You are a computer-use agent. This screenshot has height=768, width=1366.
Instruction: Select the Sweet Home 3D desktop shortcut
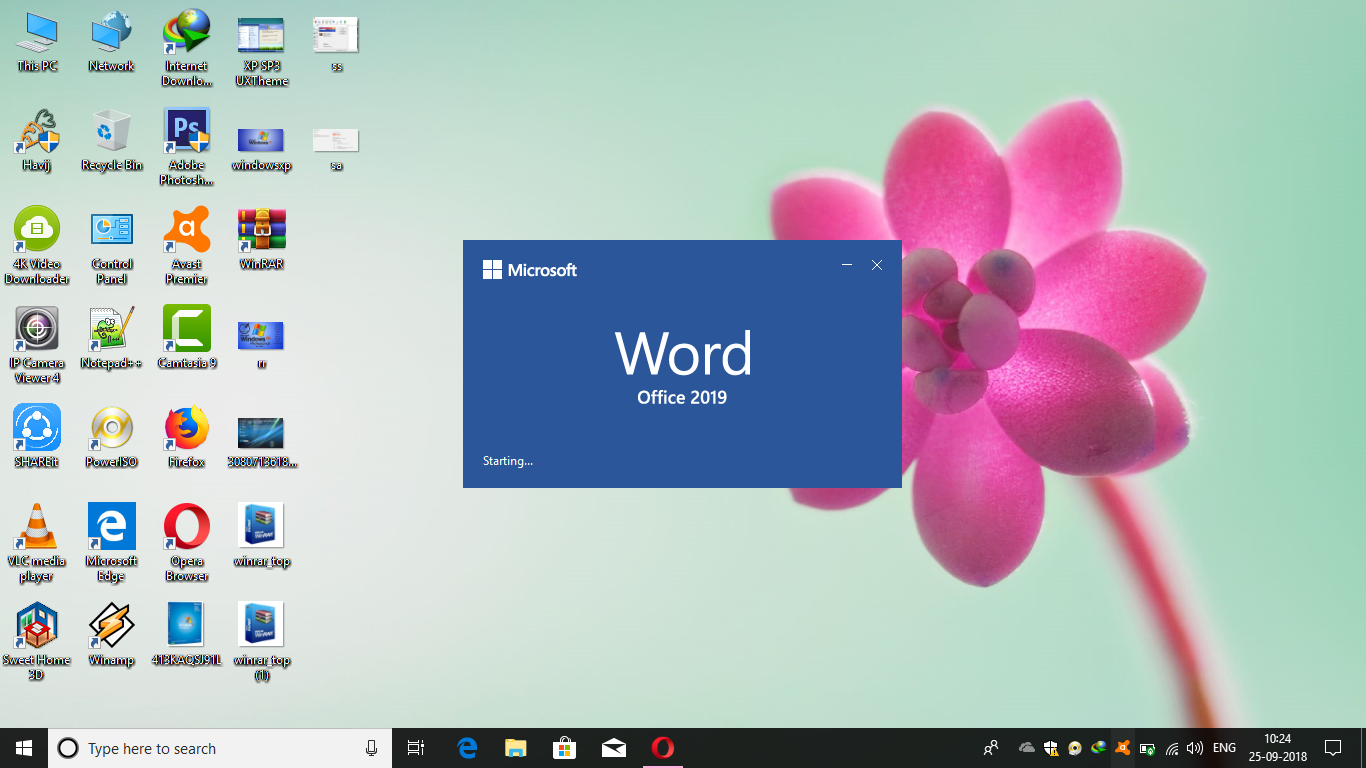pyautogui.click(x=37, y=642)
